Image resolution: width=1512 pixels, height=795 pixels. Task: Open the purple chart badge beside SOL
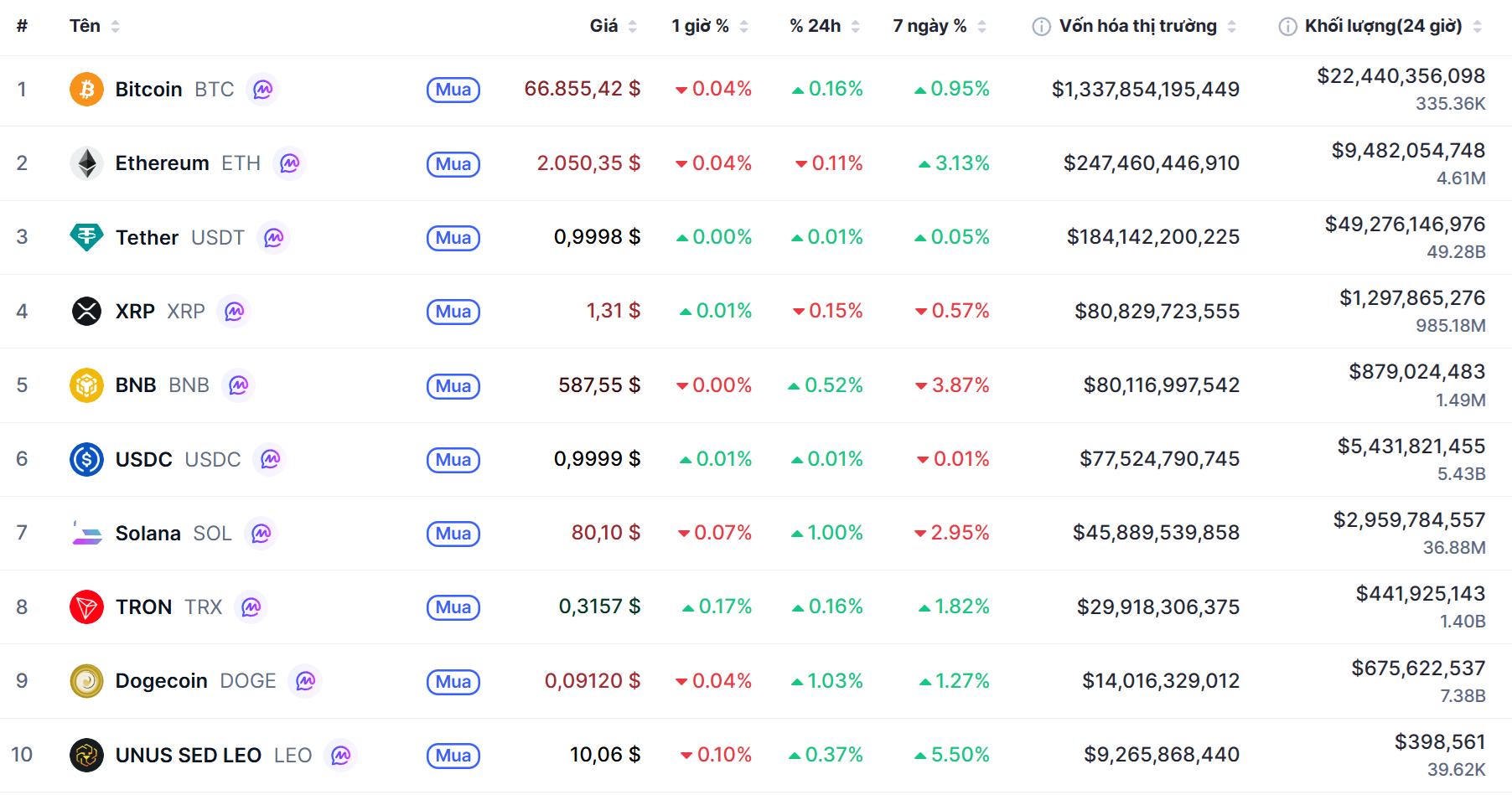[261, 533]
